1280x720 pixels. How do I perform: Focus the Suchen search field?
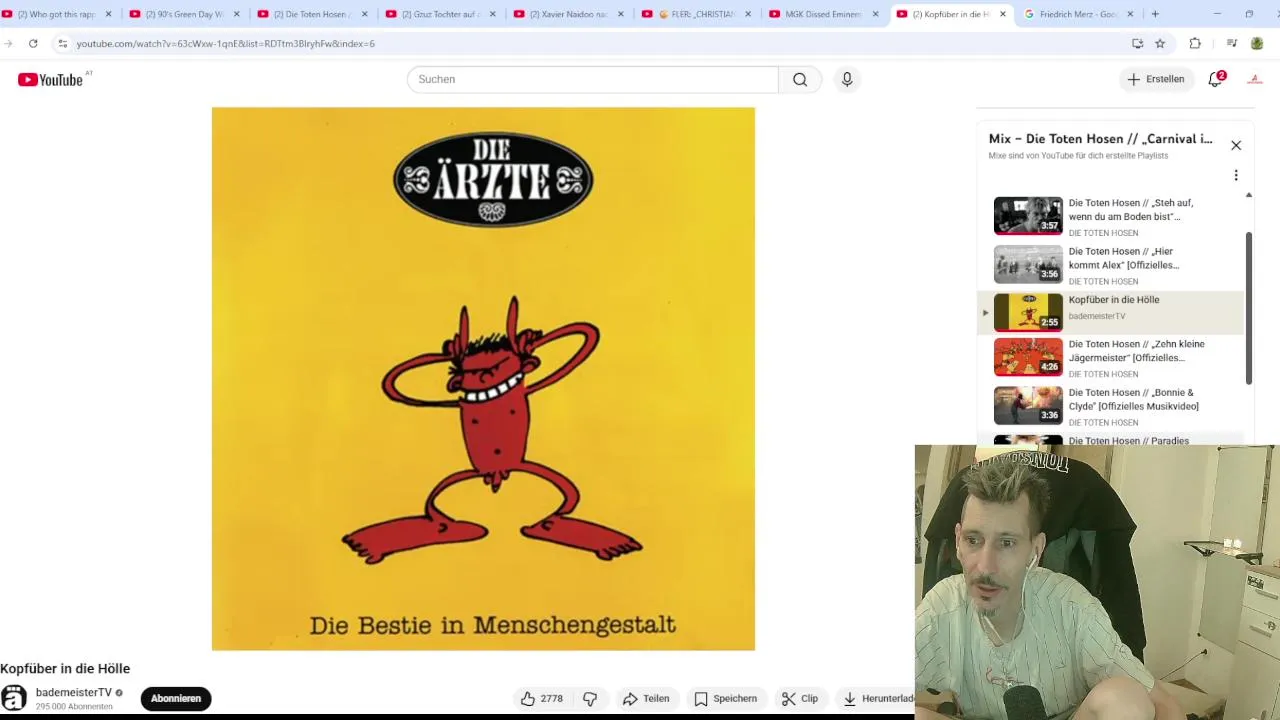593,79
